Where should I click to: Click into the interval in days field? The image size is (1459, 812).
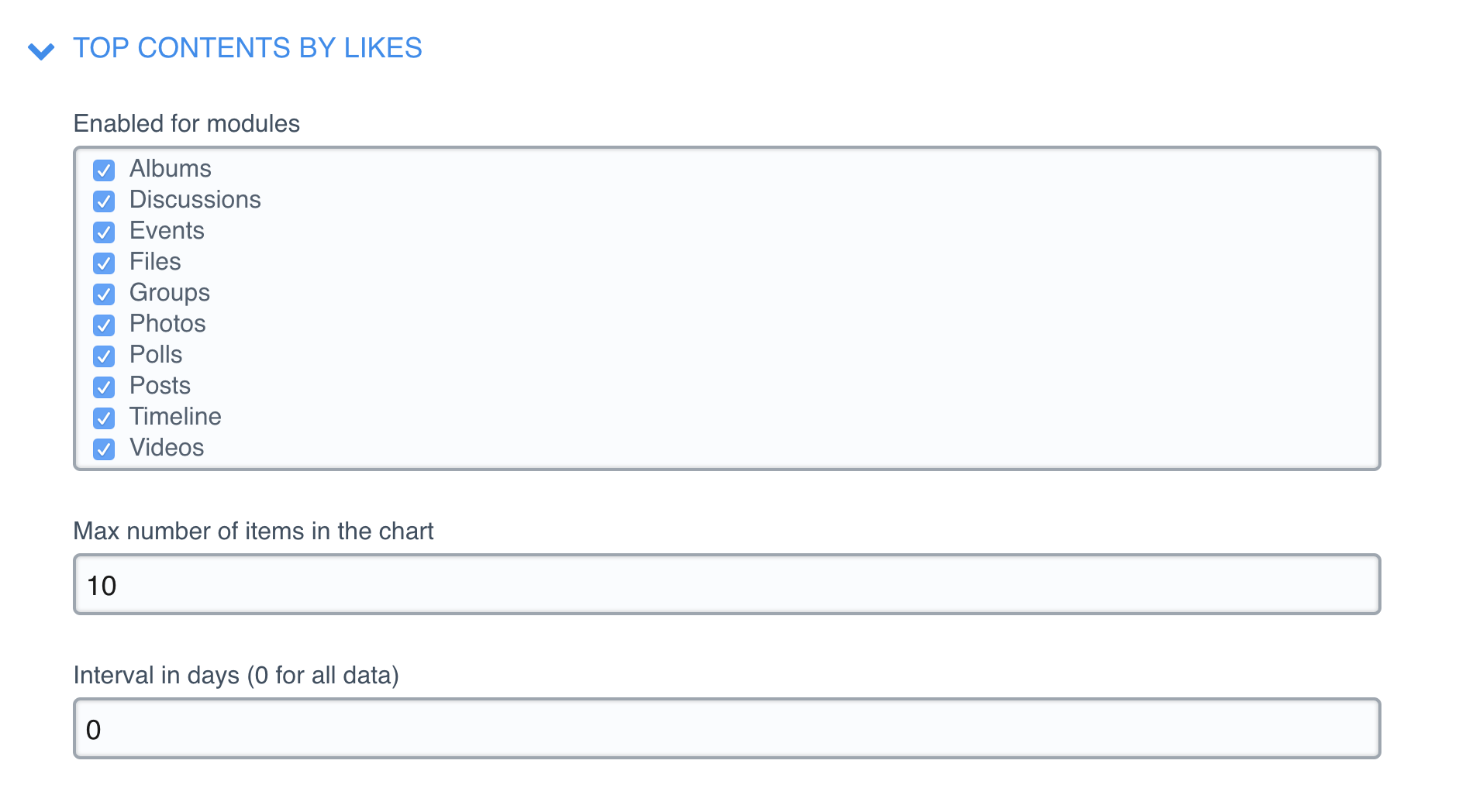[x=726, y=729]
